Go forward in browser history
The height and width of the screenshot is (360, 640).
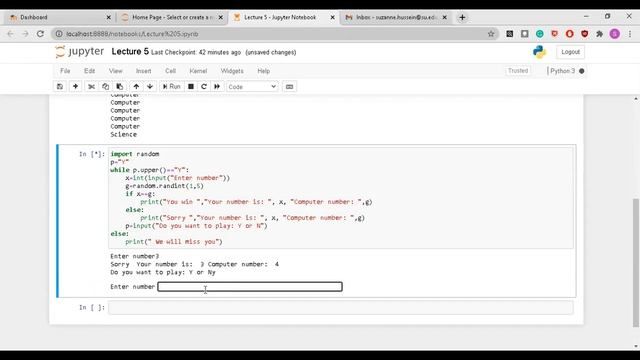tap(25, 34)
